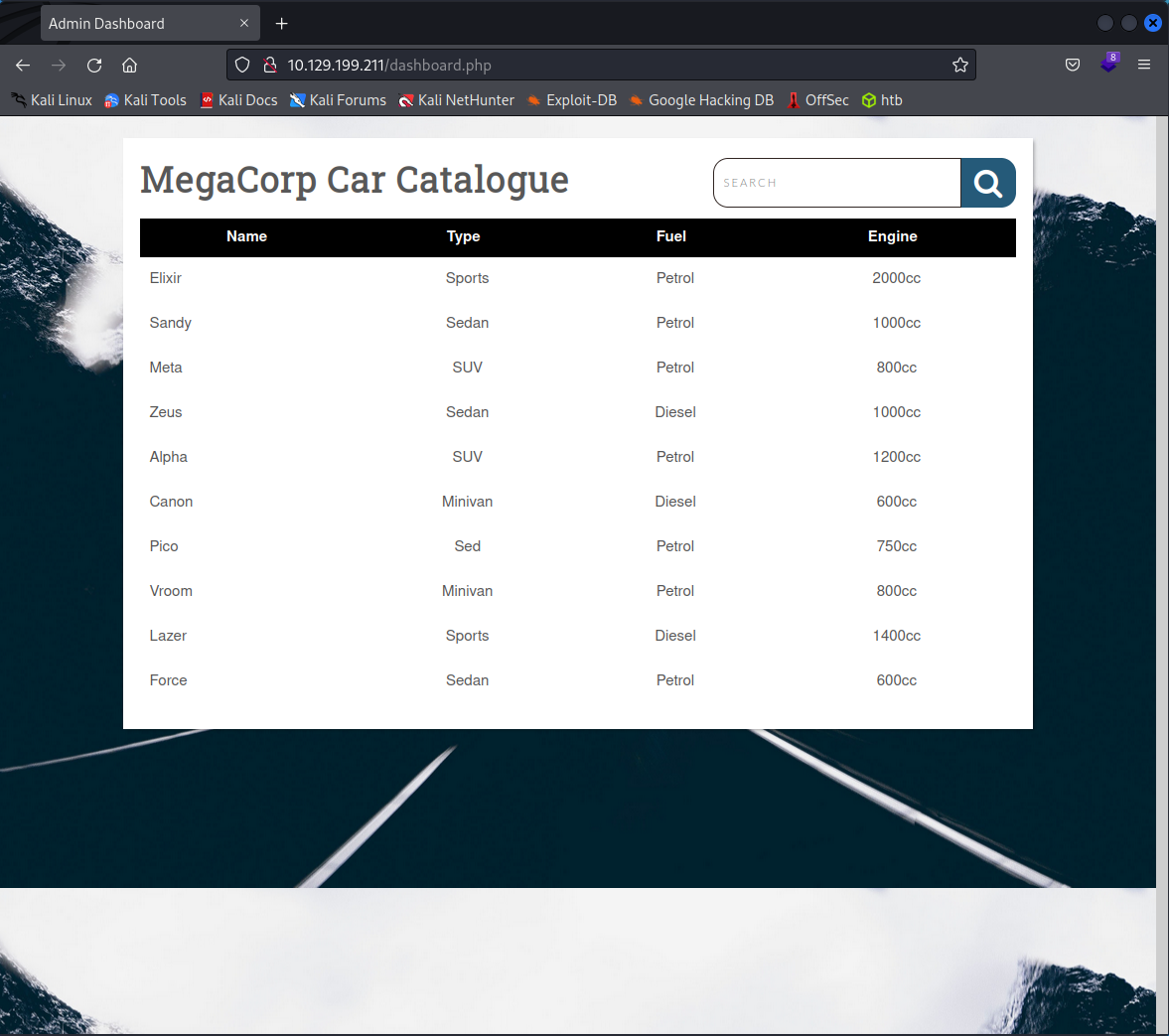The height and width of the screenshot is (1036, 1169).
Task: Reload the page with the refresh icon
Action: click(x=94, y=66)
